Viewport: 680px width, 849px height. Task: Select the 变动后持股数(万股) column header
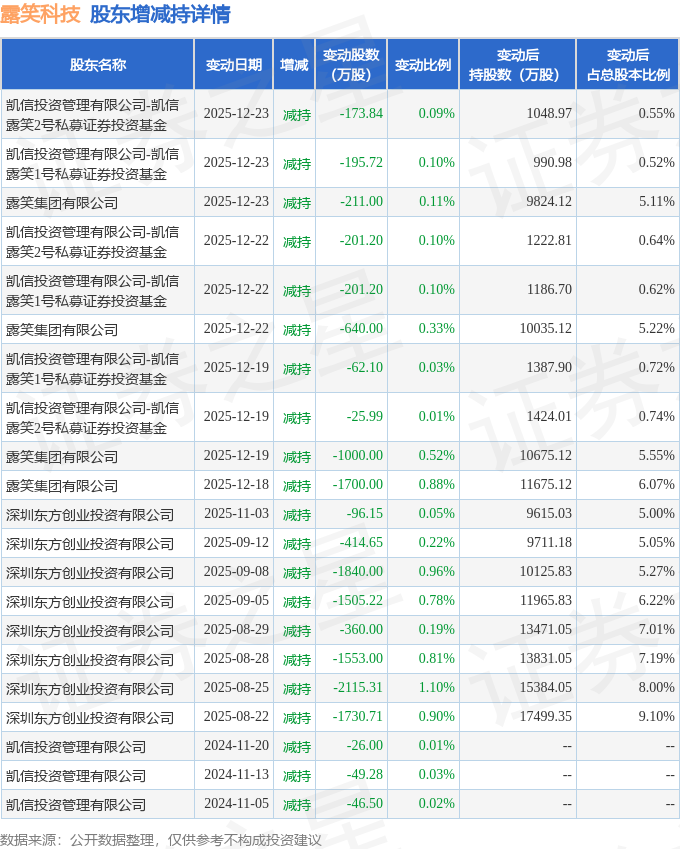pos(518,64)
